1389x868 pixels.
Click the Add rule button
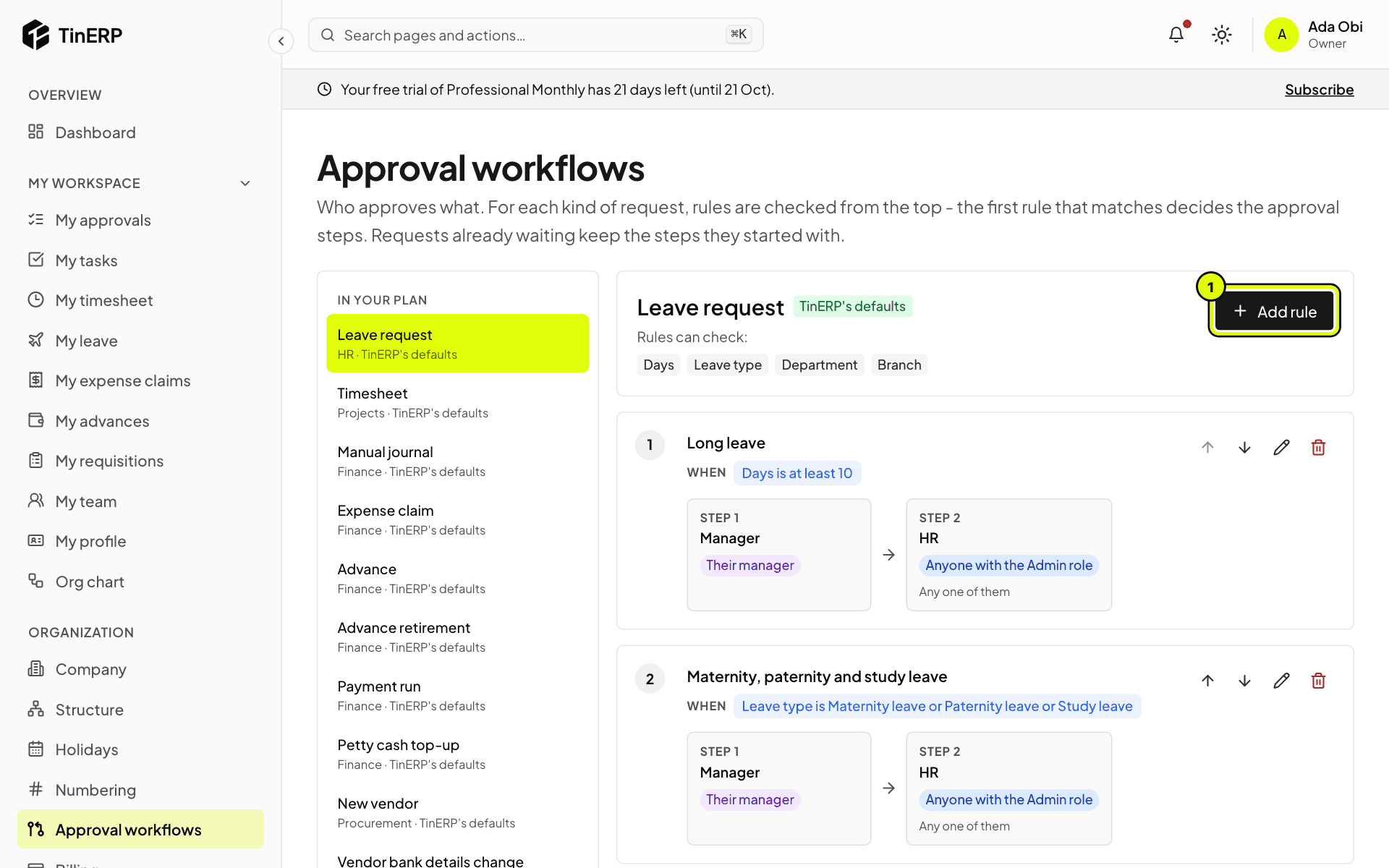pos(1274,311)
